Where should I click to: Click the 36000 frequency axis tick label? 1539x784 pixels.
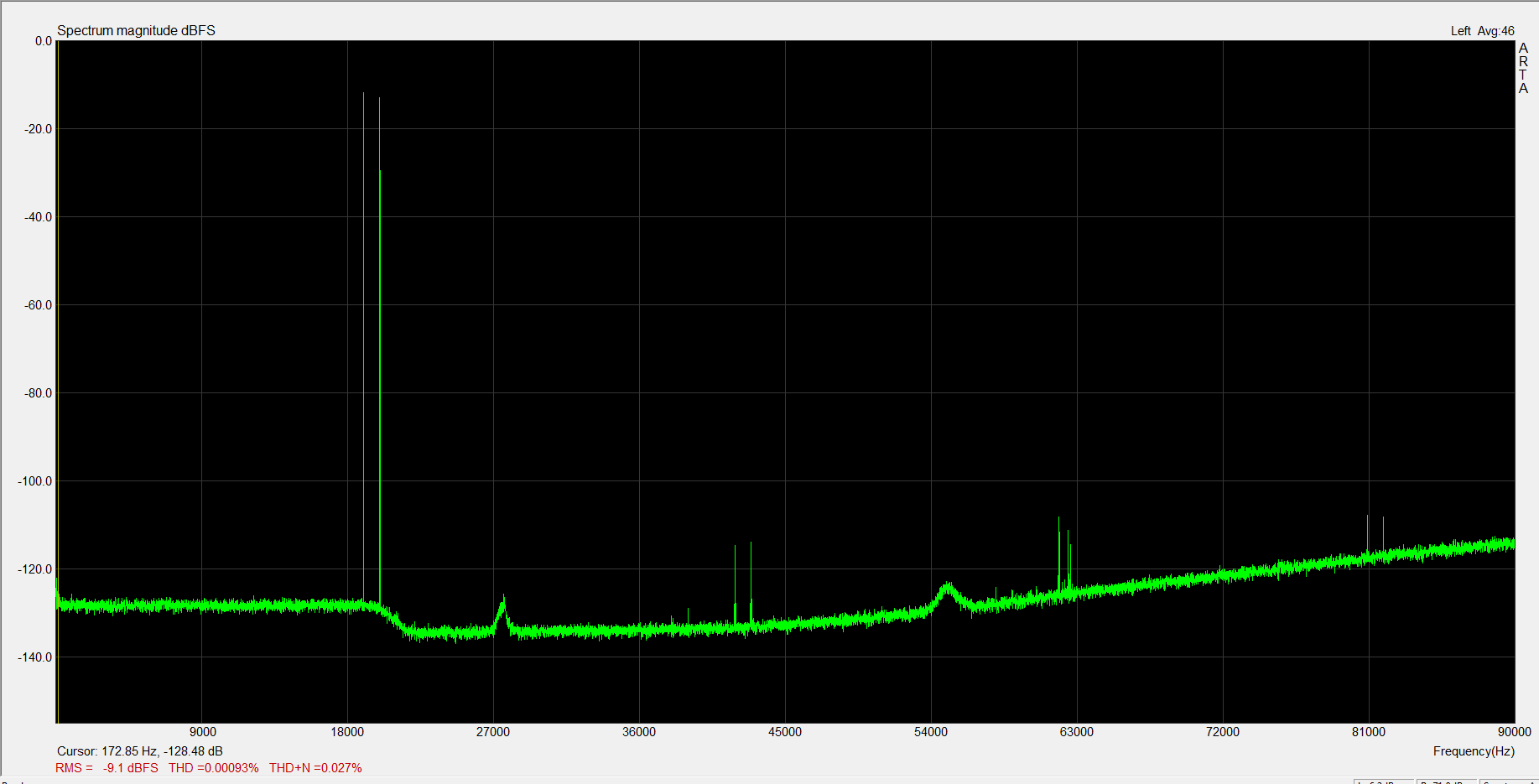coord(639,732)
